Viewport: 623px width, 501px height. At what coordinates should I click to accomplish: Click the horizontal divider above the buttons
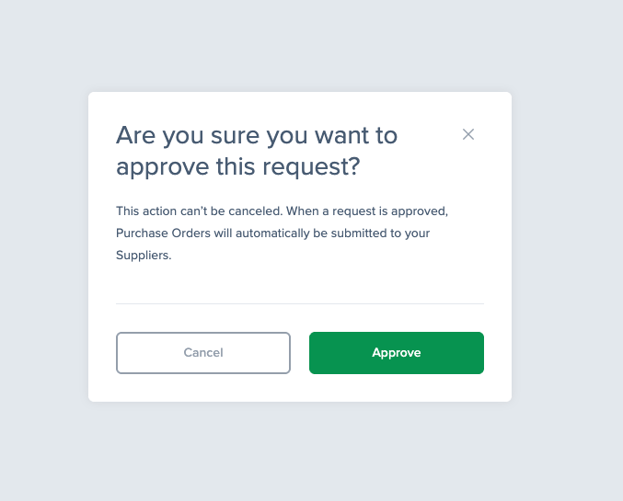pyautogui.click(x=300, y=304)
